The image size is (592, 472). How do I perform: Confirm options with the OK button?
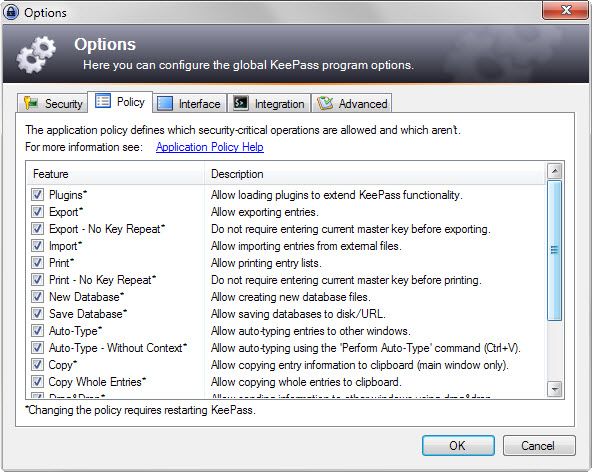pos(458,446)
